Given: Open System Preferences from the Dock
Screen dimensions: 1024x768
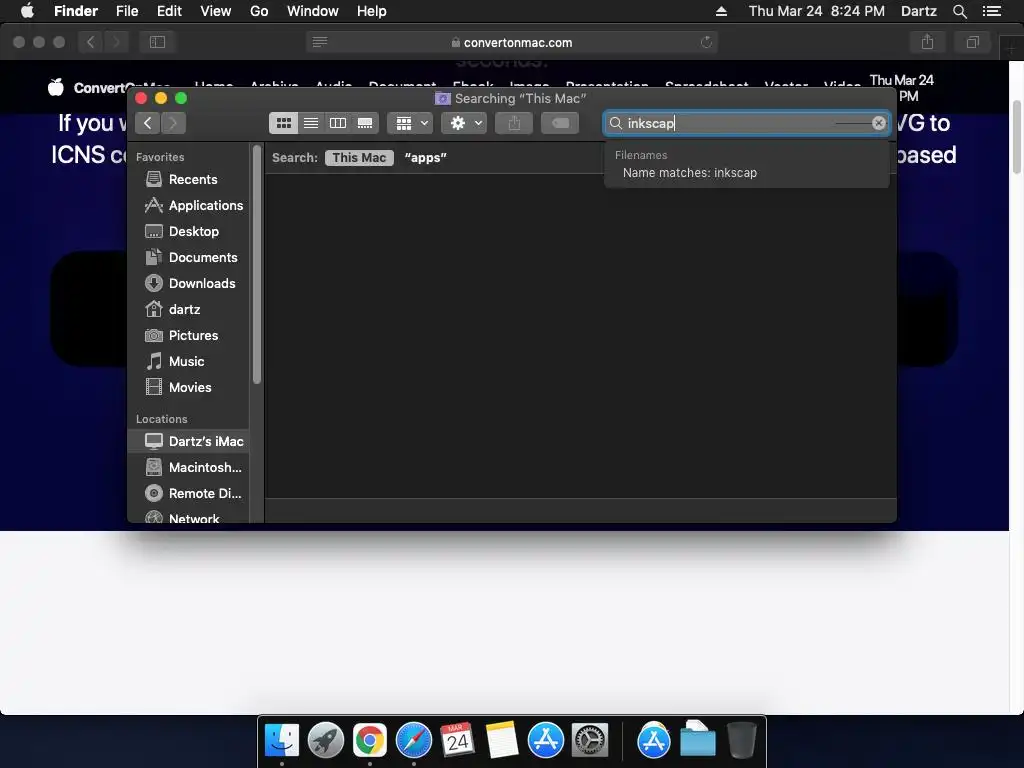Looking at the screenshot, I should pyautogui.click(x=590, y=741).
